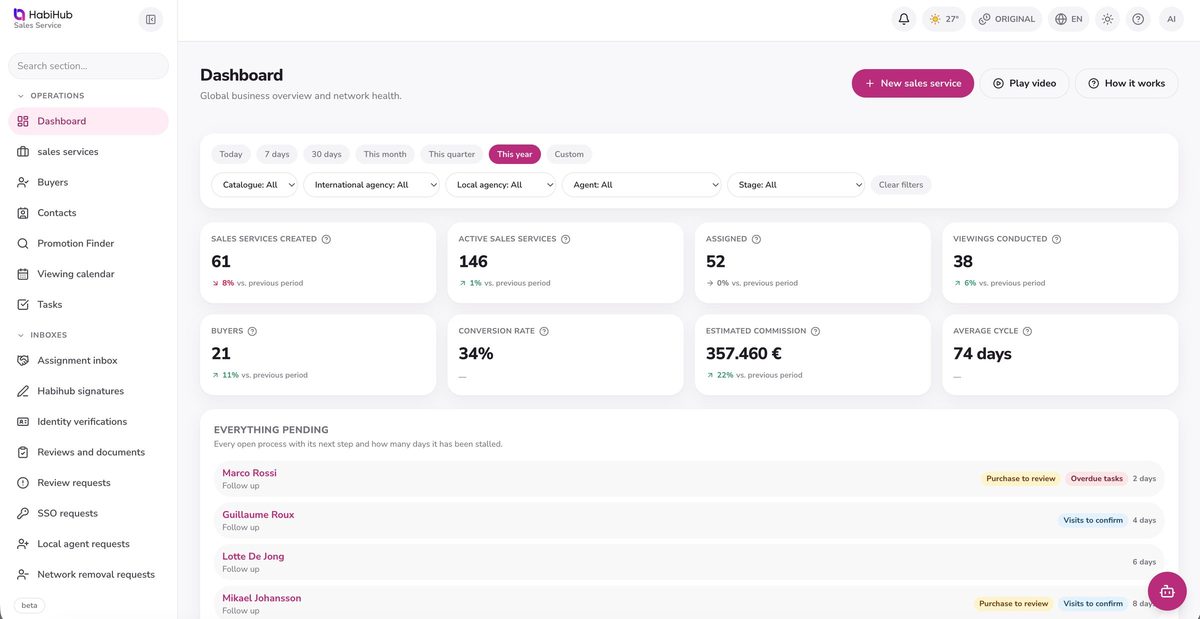This screenshot has height=619, width=1200.
Task: Open sales services in sidebar
Action: click(88, 152)
